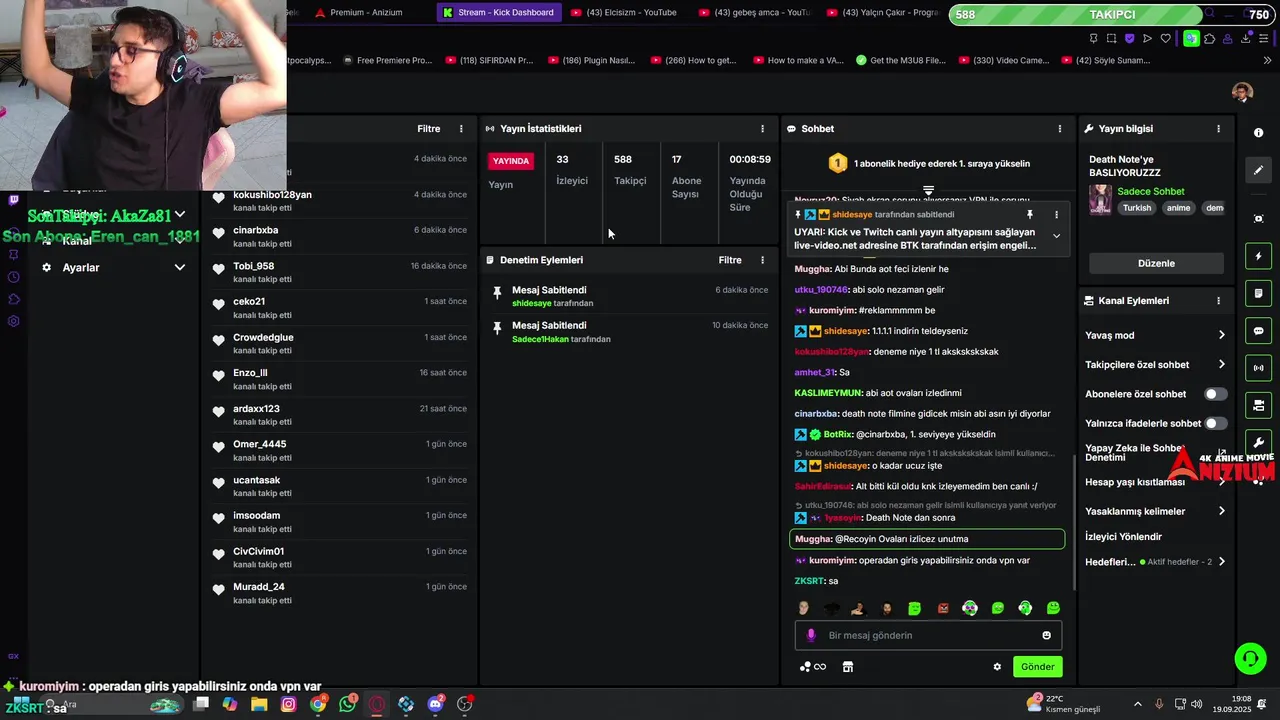Open the Free Premiere Pro bookmark
The height and width of the screenshot is (720, 1280).
[386, 60]
